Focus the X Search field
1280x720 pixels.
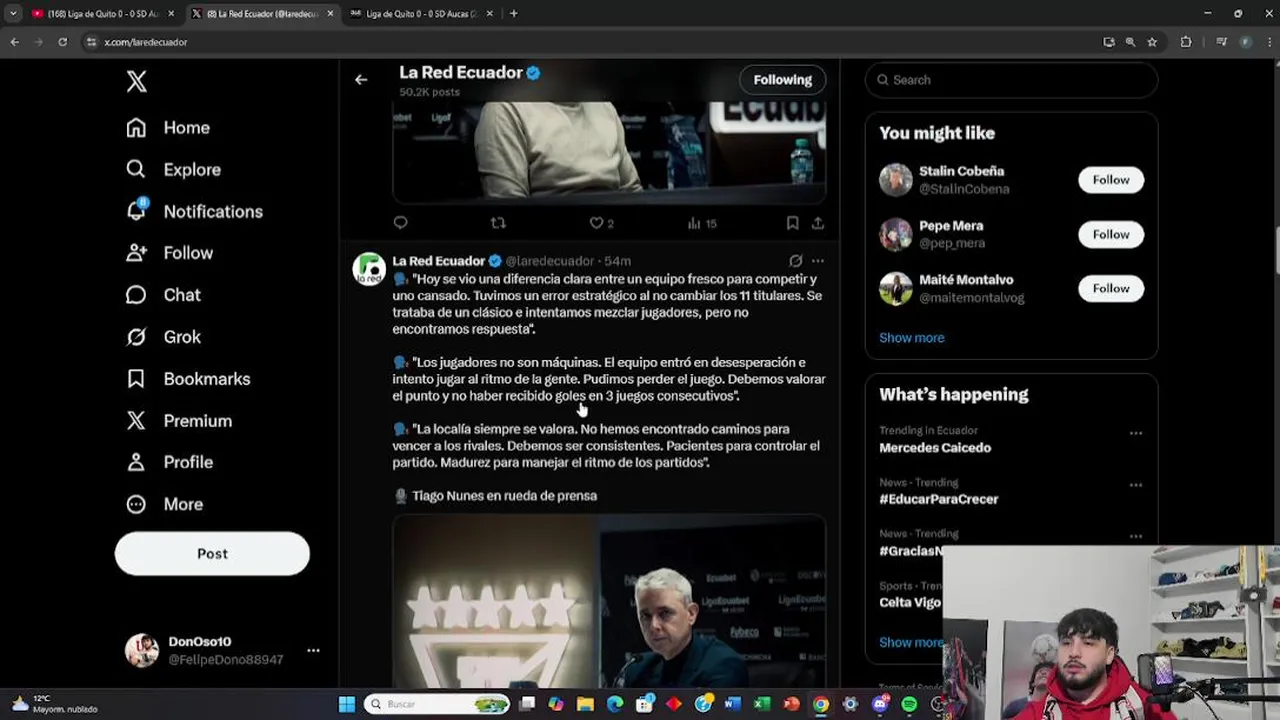1011,80
